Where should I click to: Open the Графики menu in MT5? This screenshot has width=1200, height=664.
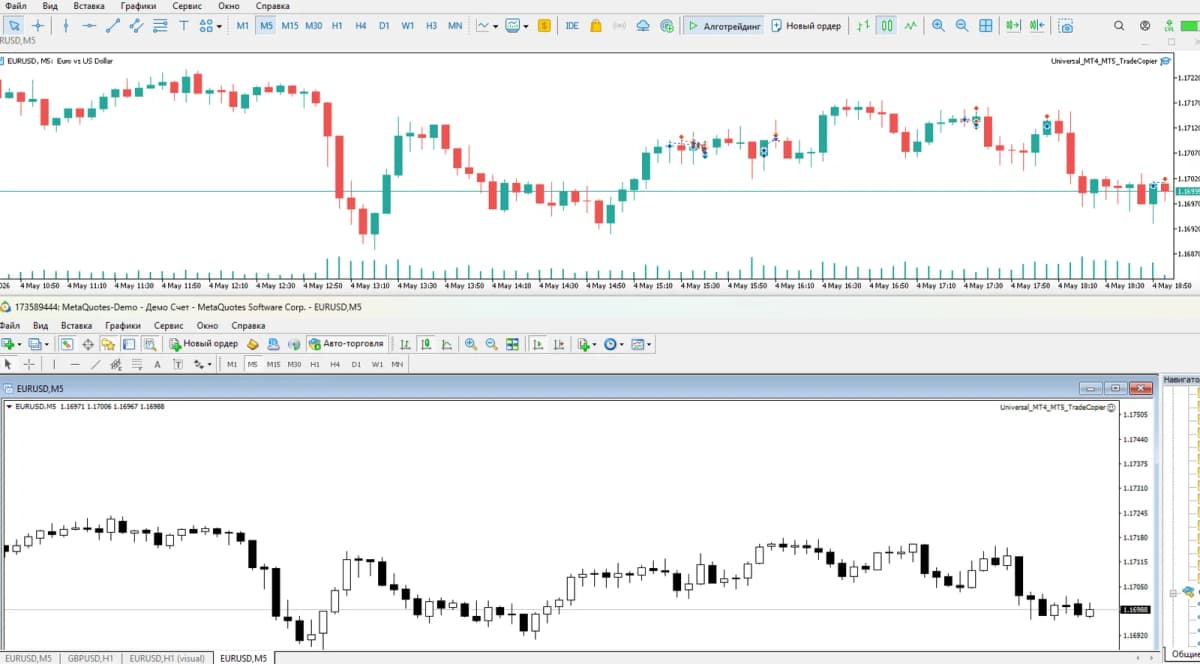tap(138, 6)
